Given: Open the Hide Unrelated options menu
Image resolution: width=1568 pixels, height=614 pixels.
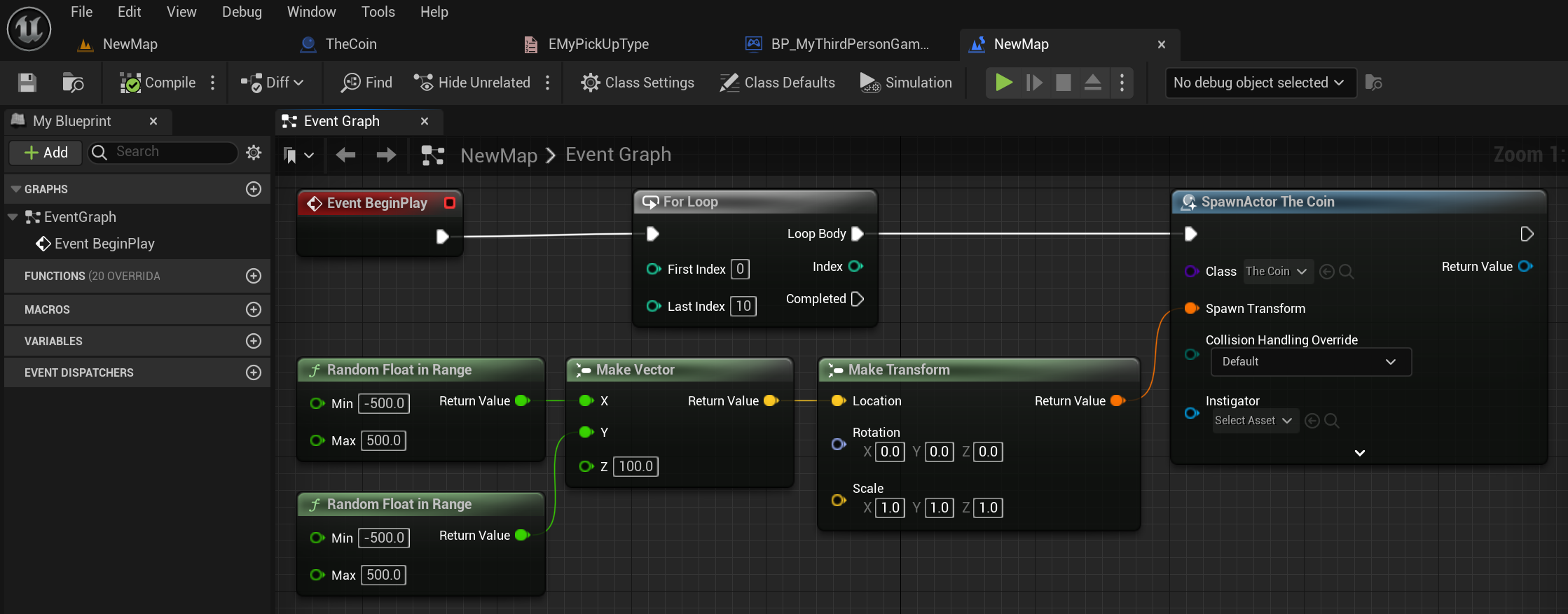Looking at the screenshot, I should tap(548, 83).
